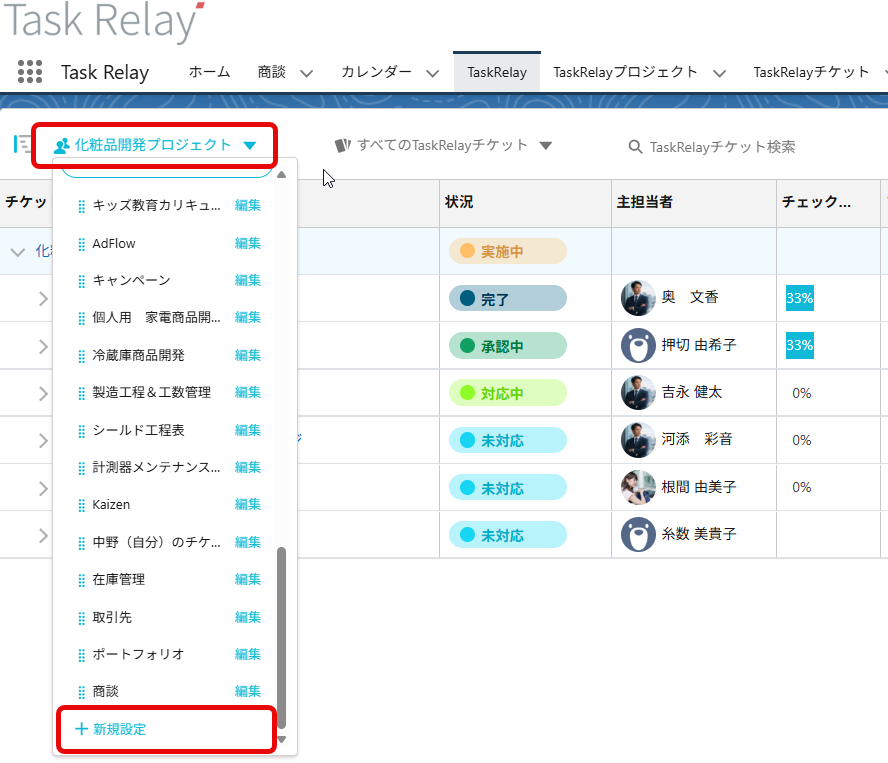Screen dimensions: 888x763
Task: Click the TaskRelayチケット検索 search field
Action: tap(722, 147)
